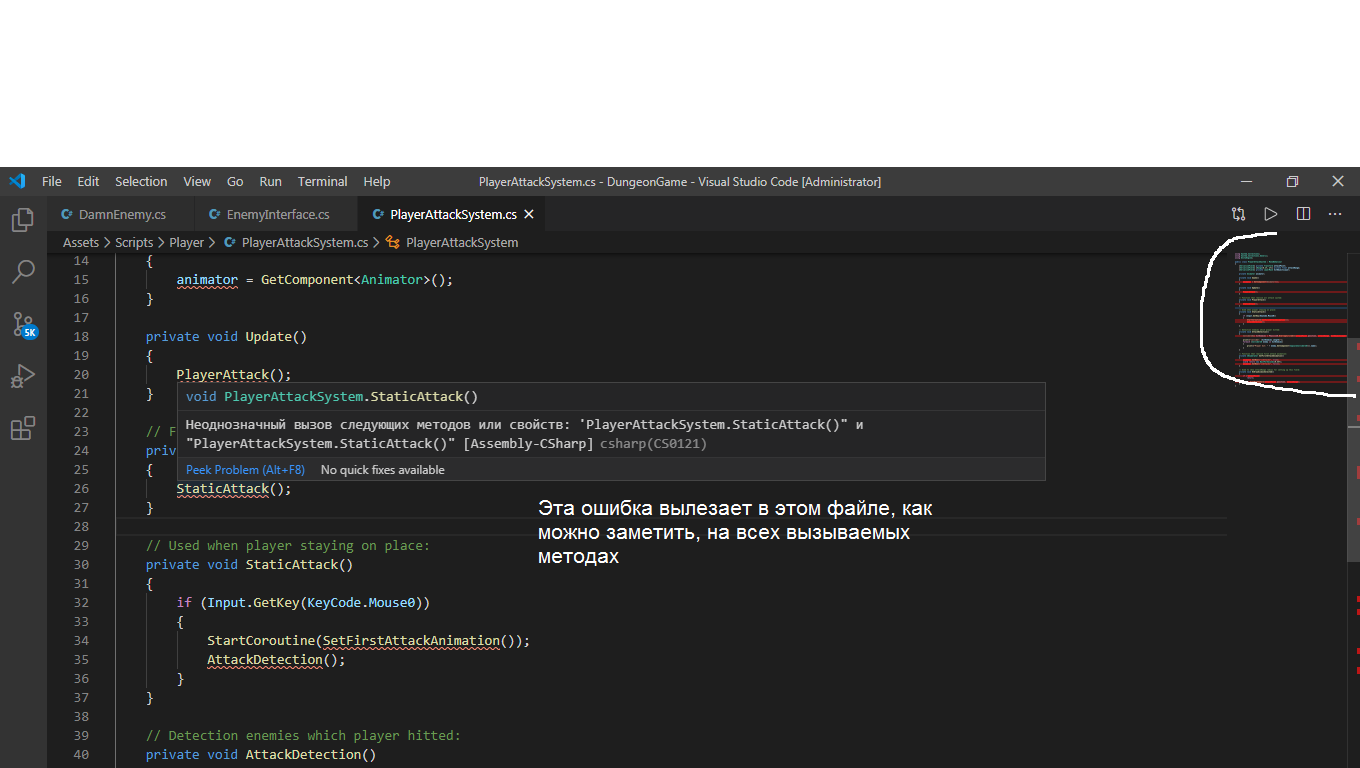Open the Run and Debug view

tap(23, 377)
